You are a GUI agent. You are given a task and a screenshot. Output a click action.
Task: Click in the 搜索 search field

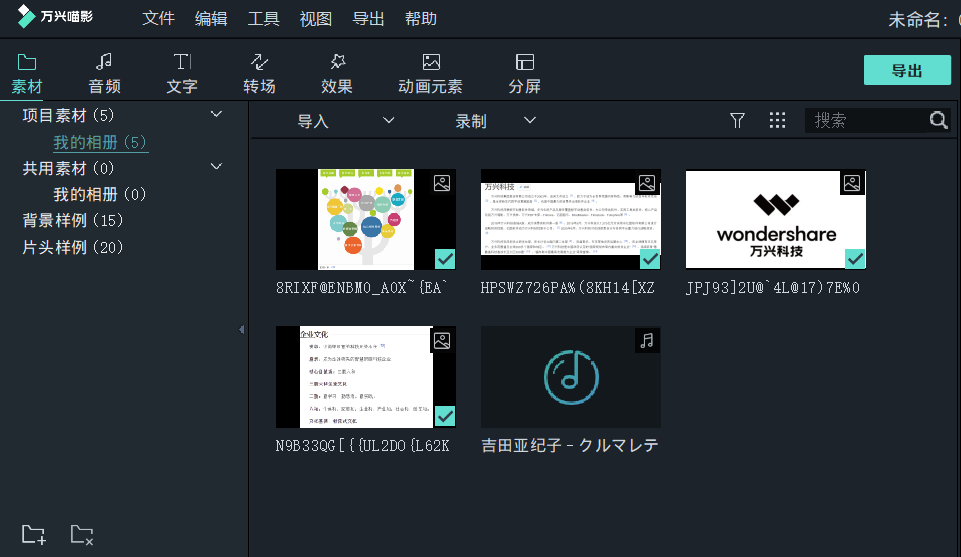pos(867,121)
